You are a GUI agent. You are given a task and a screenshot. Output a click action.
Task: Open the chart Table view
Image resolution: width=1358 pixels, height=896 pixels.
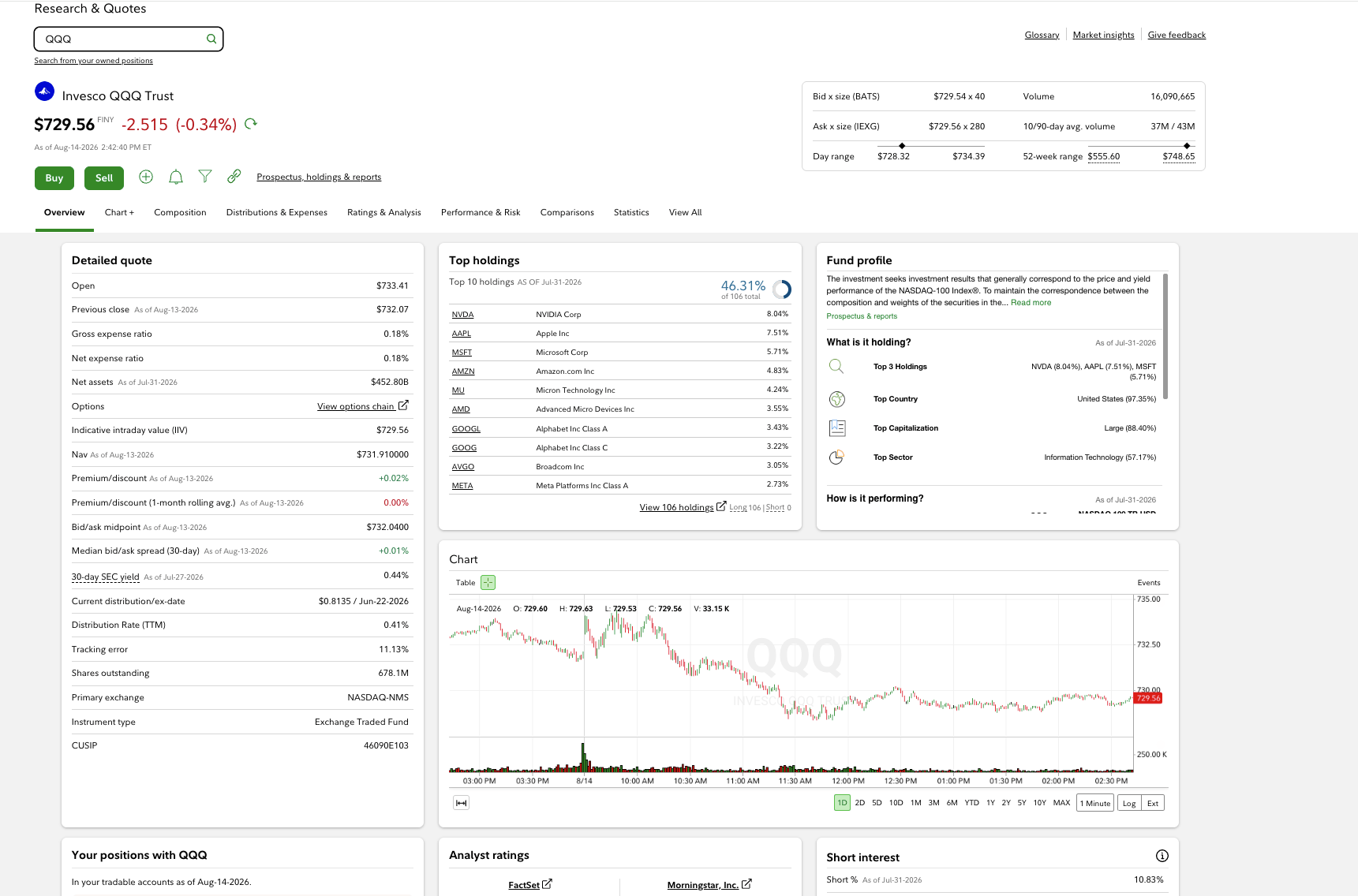466,583
